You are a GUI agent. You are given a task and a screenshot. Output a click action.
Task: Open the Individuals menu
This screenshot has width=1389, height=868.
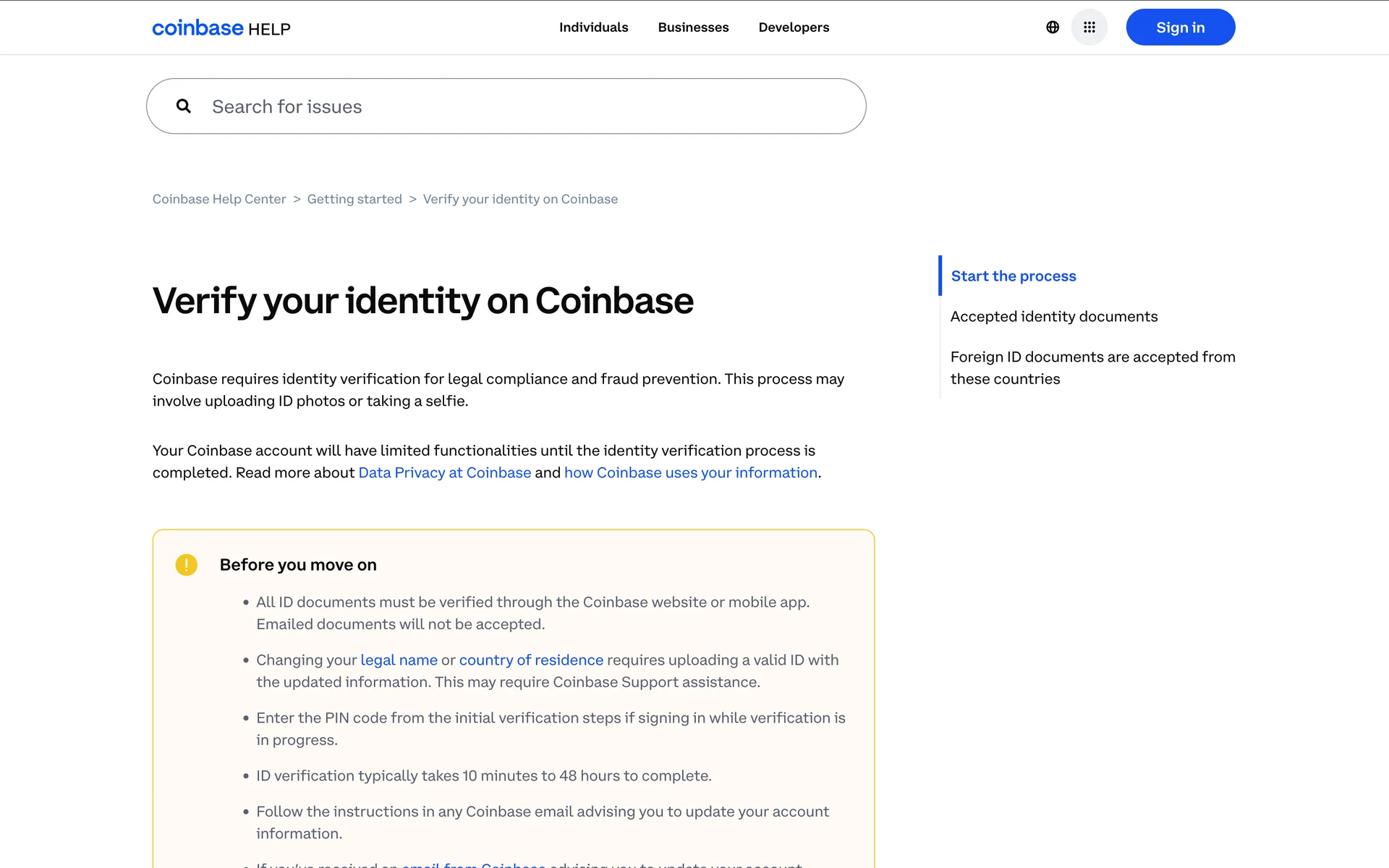[x=593, y=27]
